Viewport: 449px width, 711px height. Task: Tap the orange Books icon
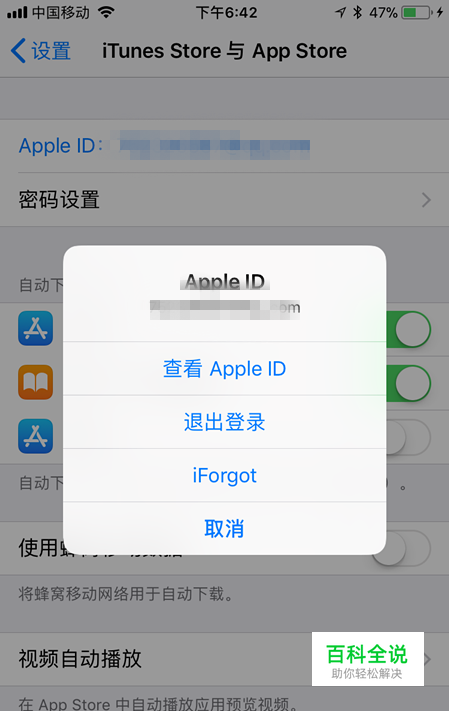(x=35, y=382)
